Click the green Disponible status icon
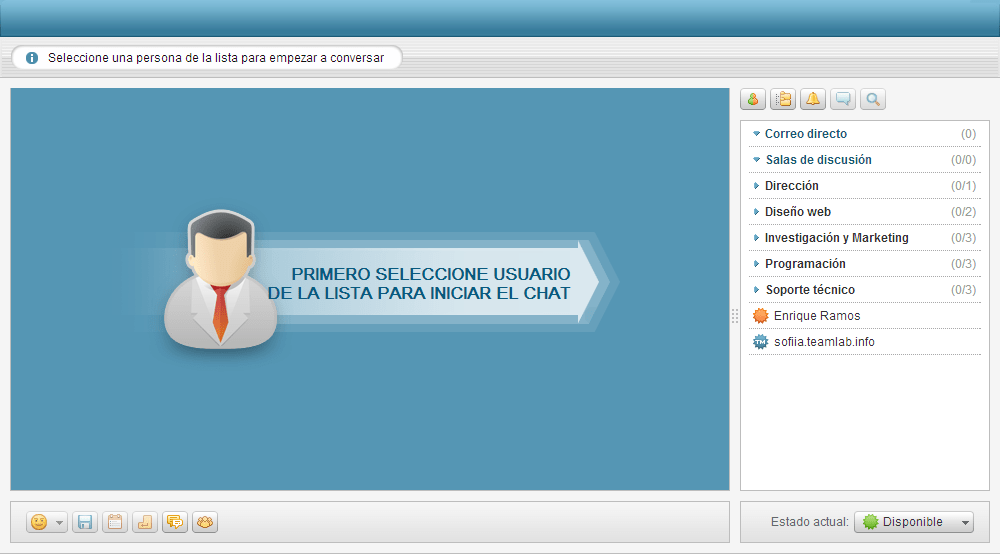Image resolution: width=1000 pixels, height=554 pixels. (x=871, y=522)
